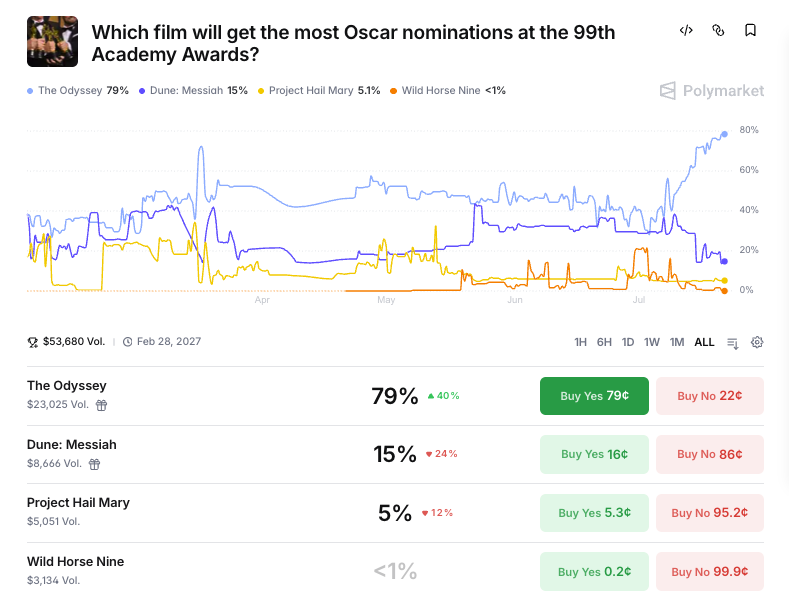Click gift icon next to The Odyssey volume
The height and width of the screenshot is (600, 789).
click(x=102, y=405)
